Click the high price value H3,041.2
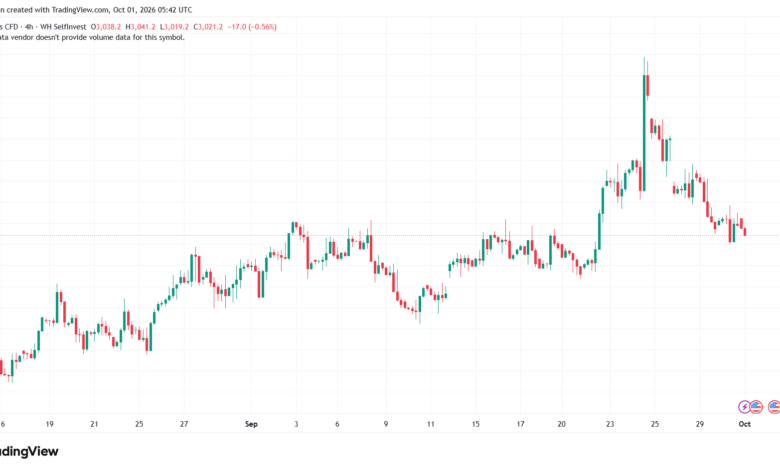This screenshot has height=470, width=780. (140, 27)
